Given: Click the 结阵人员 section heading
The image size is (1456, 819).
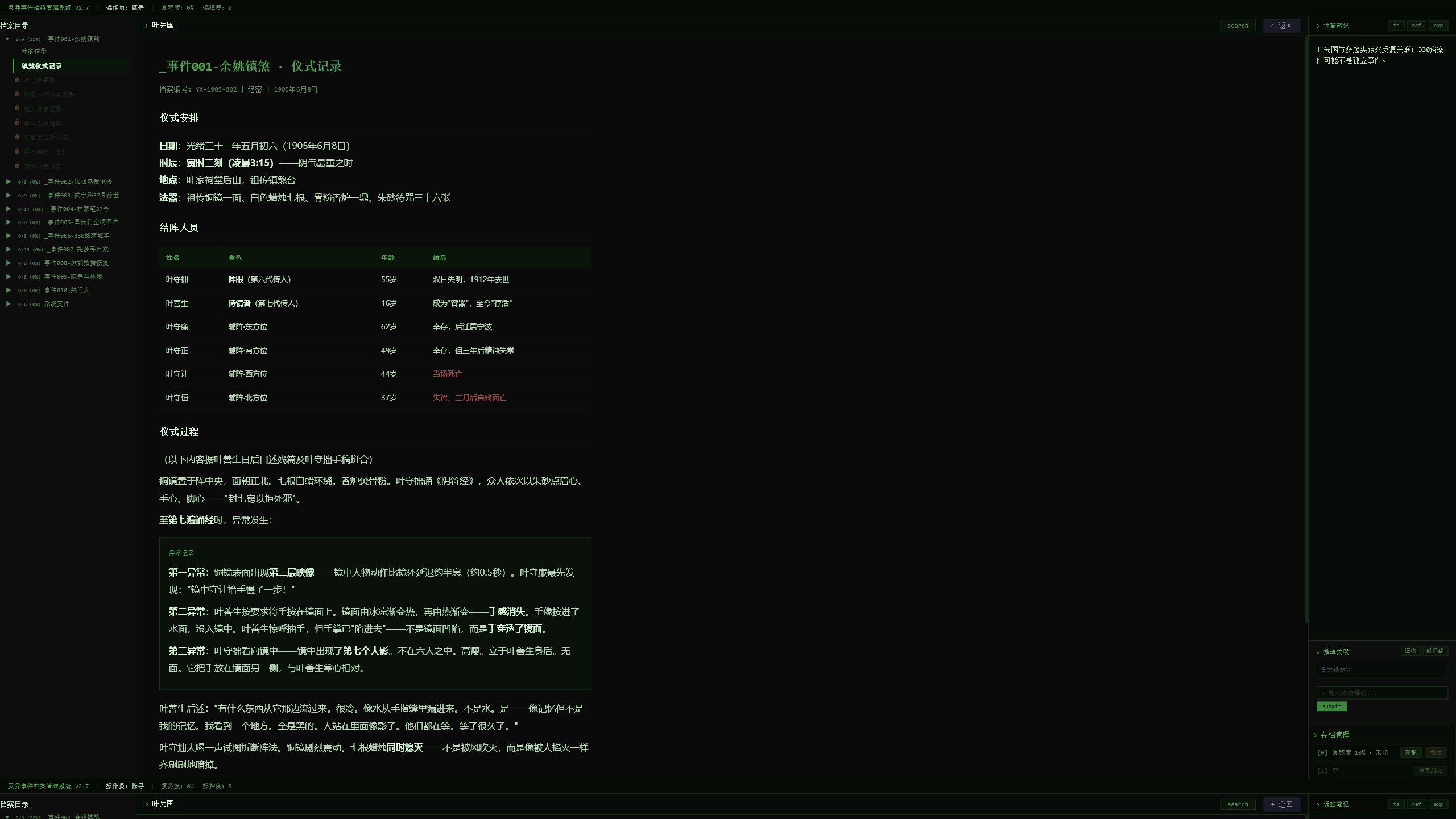Looking at the screenshot, I should [x=179, y=228].
